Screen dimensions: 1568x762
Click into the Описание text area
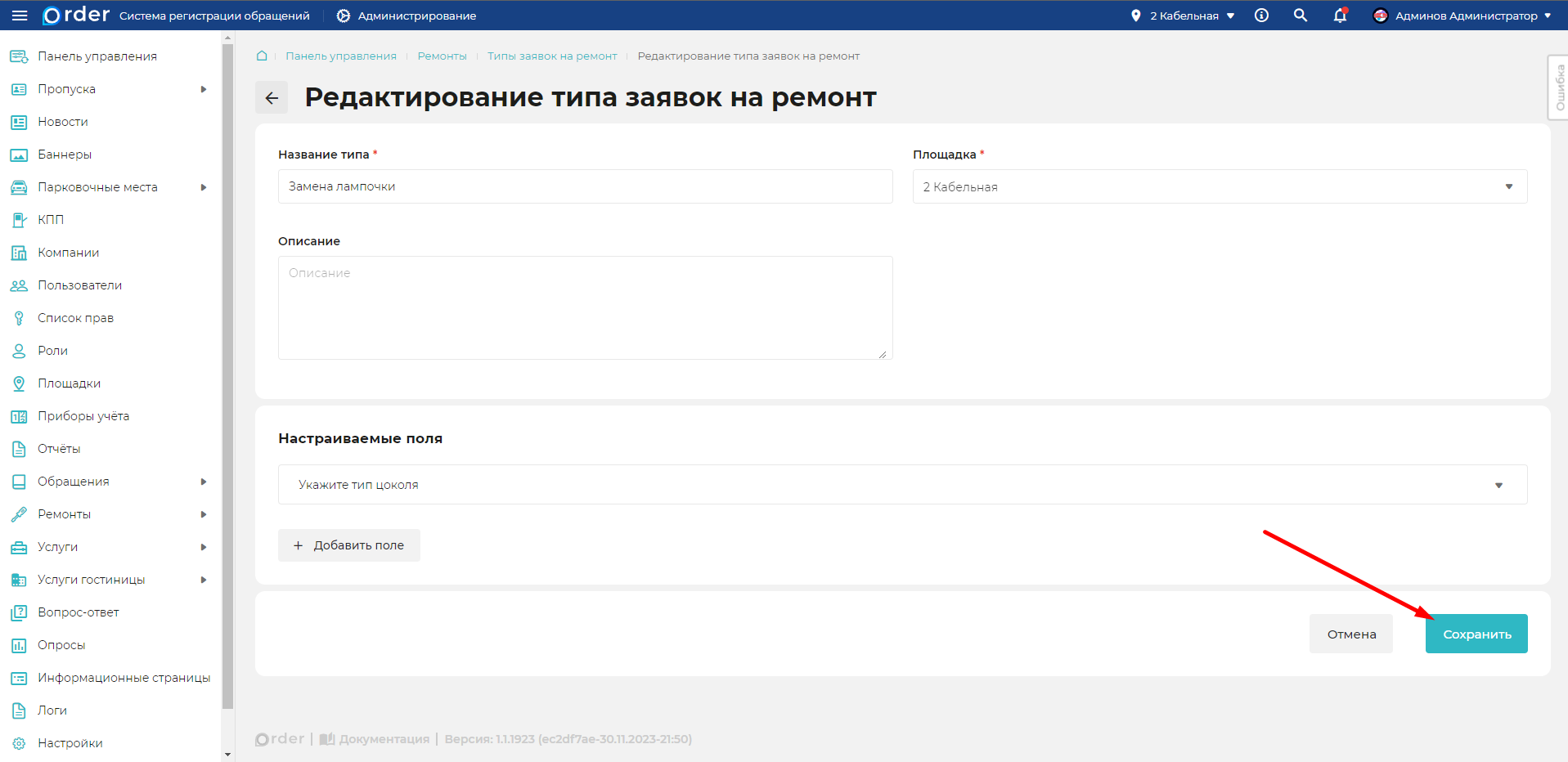[585, 308]
